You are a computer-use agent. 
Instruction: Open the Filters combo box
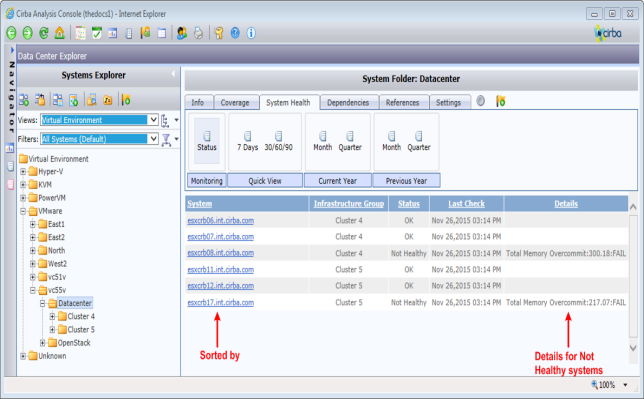tap(99, 139)
